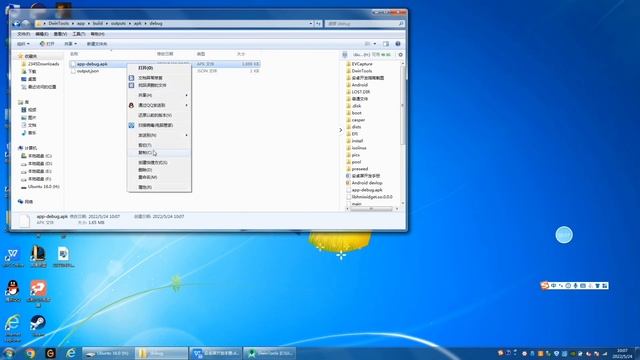
Task: Open the Help menu in Explorer
Action: [98, 34]
